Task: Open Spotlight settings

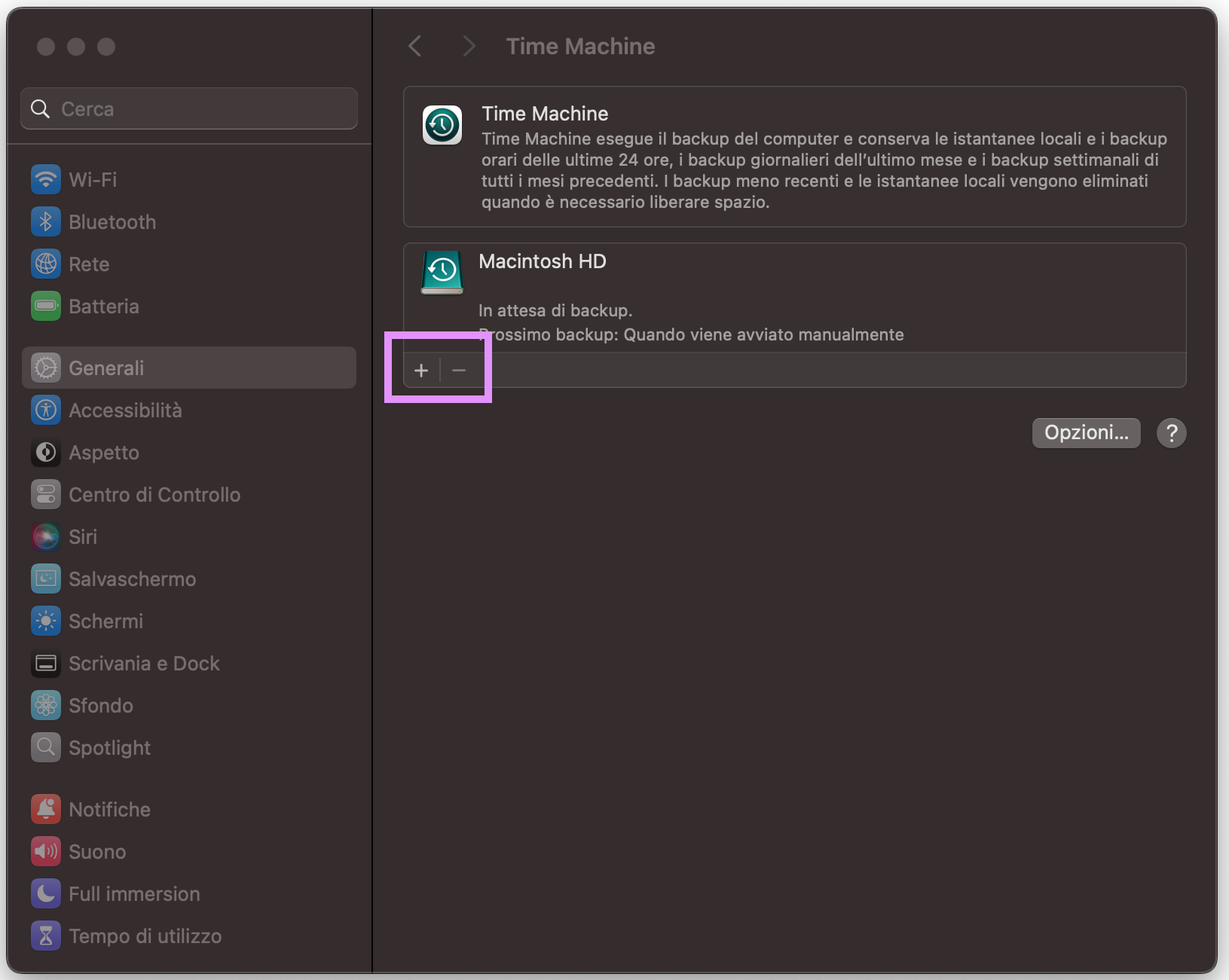Action: pos(110,747)
